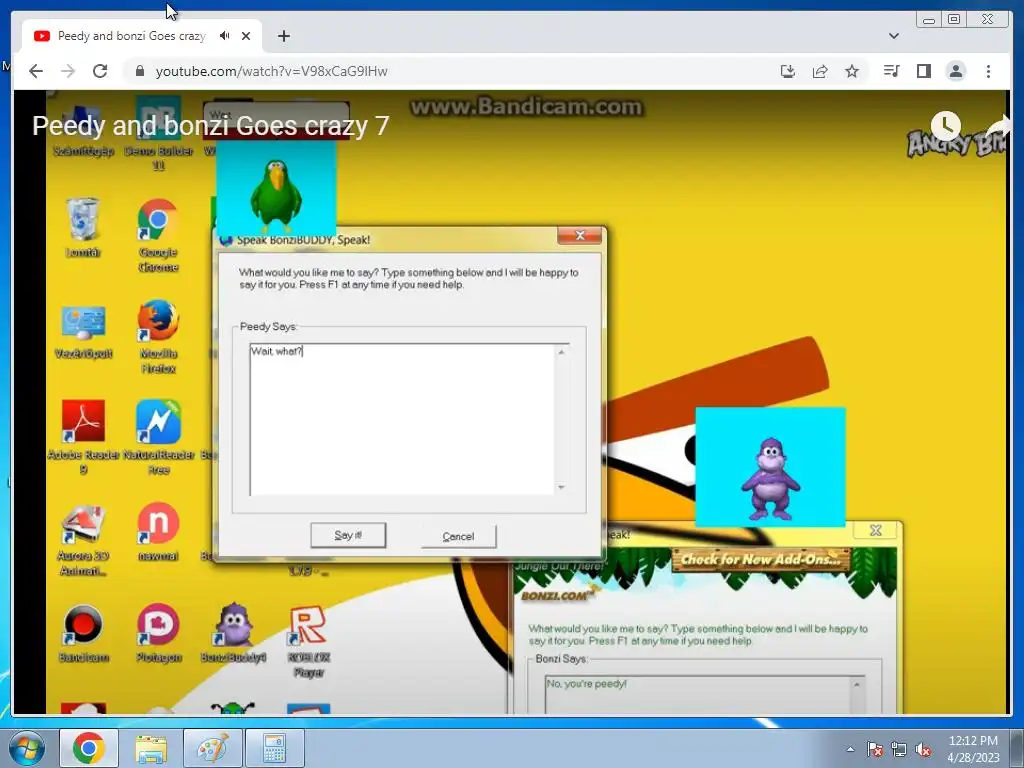Click the purple Bonzi gorilla character
Viewport: 1024px width, 768px height.
click(x=771, y=479)
